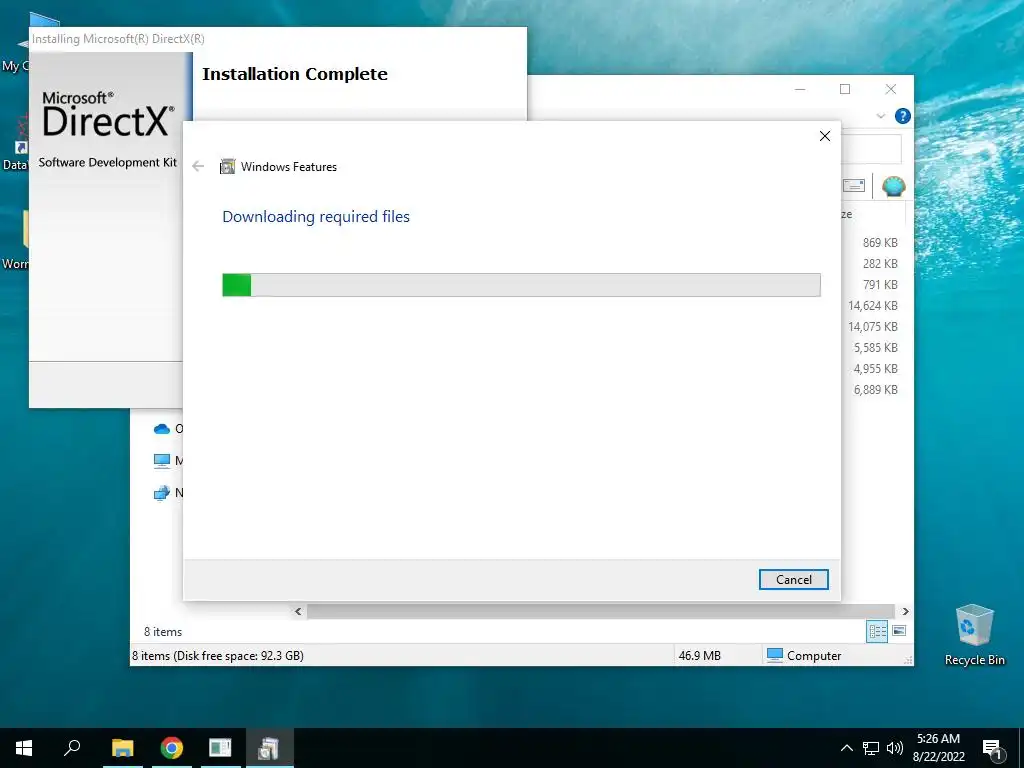Expand the File Explorer ribbon chevron
Image resolution: width=1024 pixels, height=768 pixels.
pos(880,116)
